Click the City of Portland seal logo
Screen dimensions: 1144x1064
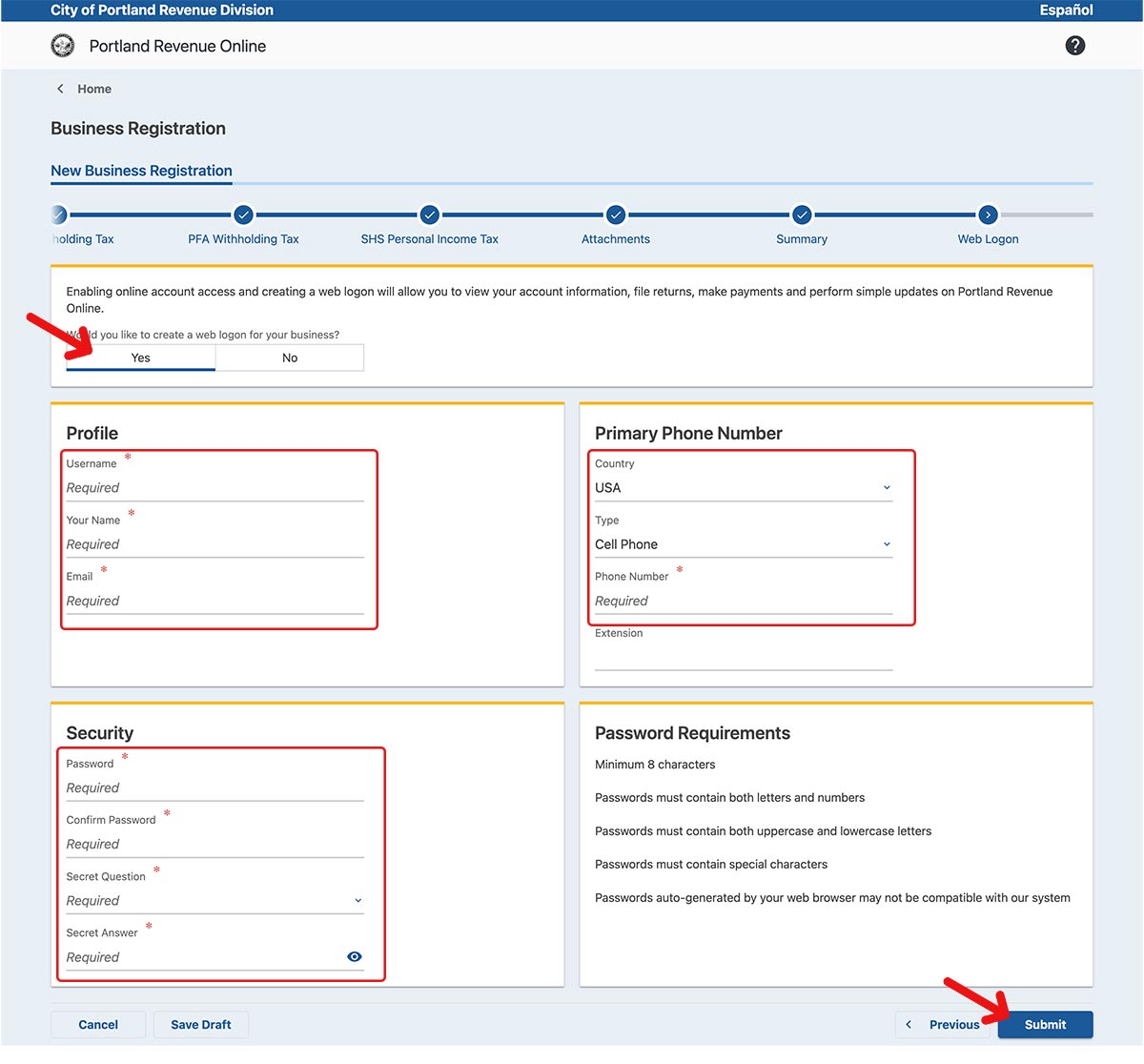tap(62, 46)
